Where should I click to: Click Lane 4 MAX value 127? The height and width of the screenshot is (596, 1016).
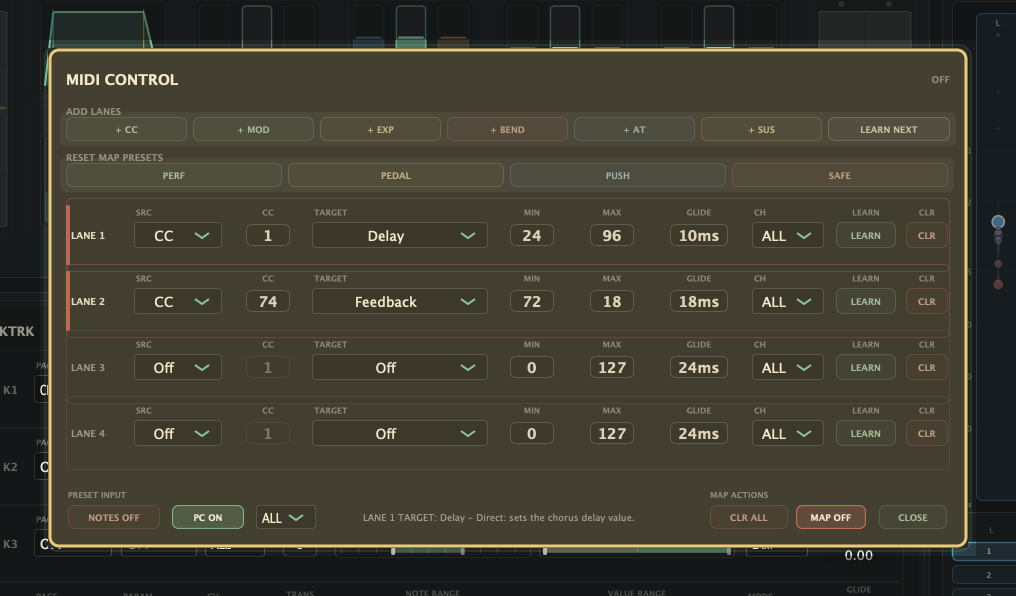(612, 433)
